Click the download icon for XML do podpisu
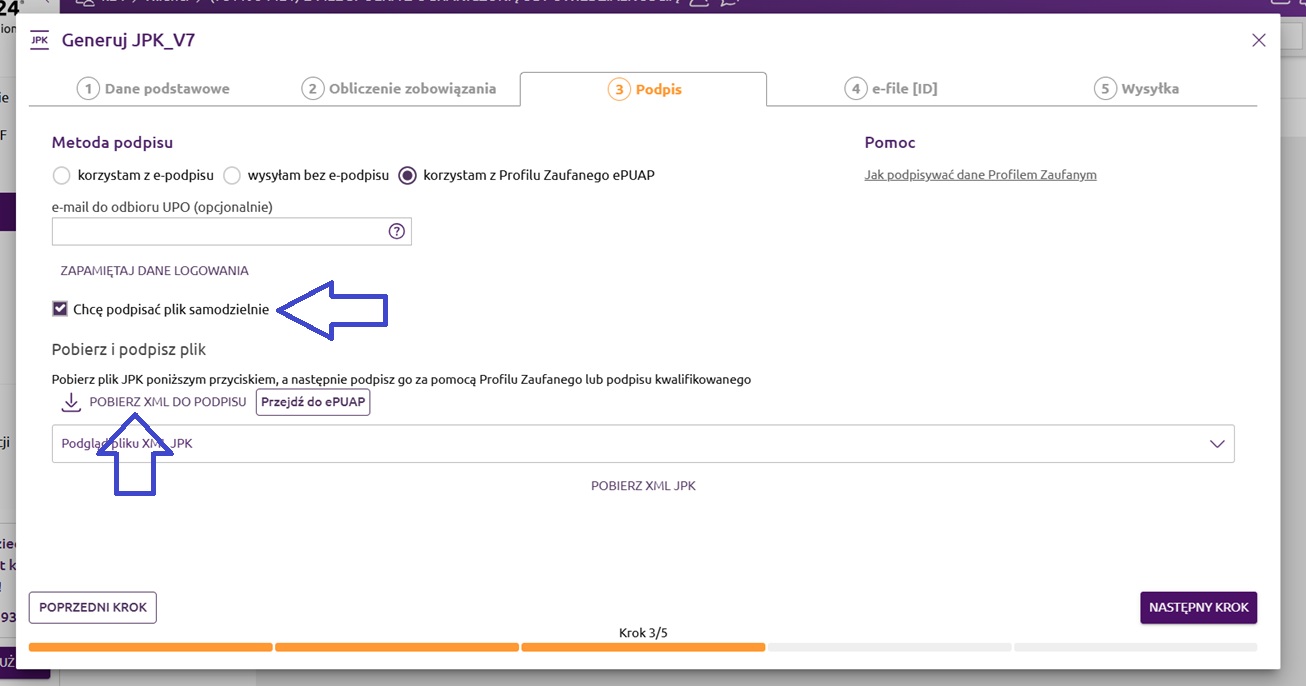This screenshot has height=686, width=1306. [70, 402]
